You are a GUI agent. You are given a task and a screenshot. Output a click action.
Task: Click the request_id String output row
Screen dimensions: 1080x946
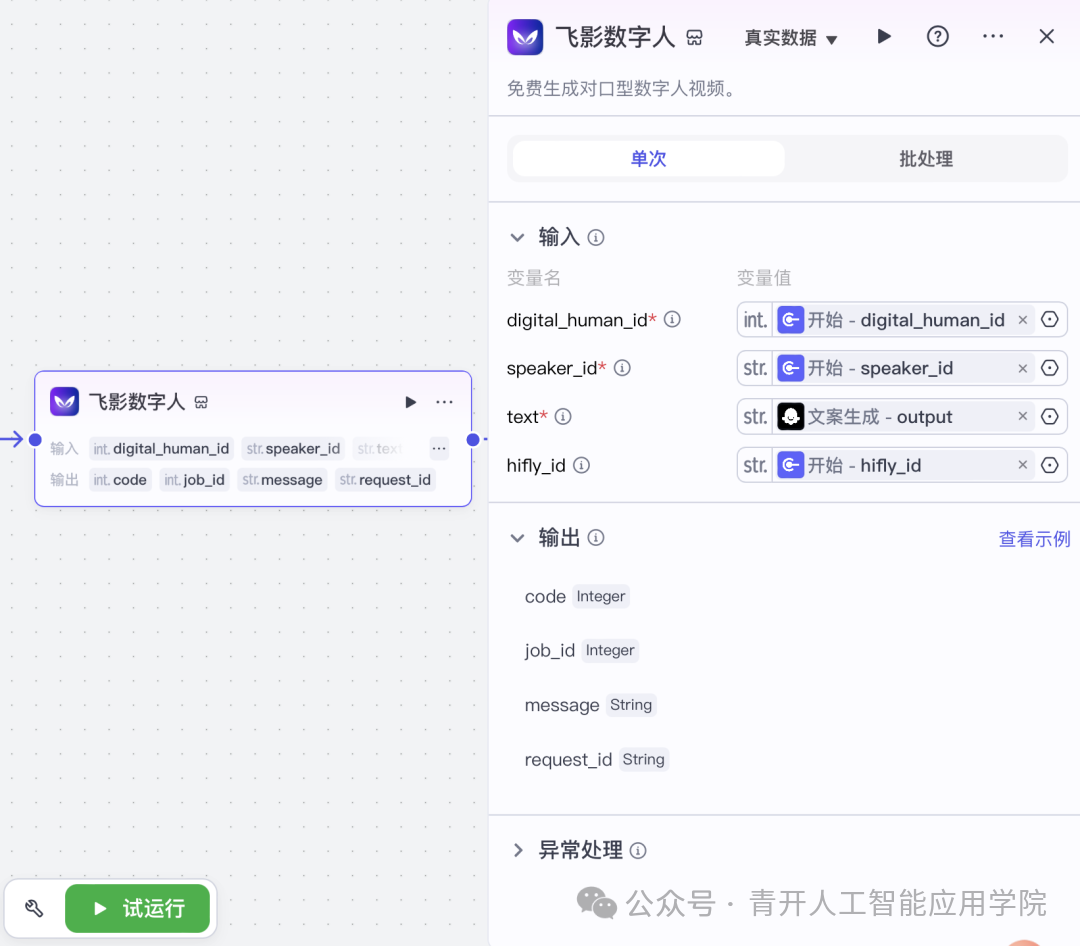596,759
